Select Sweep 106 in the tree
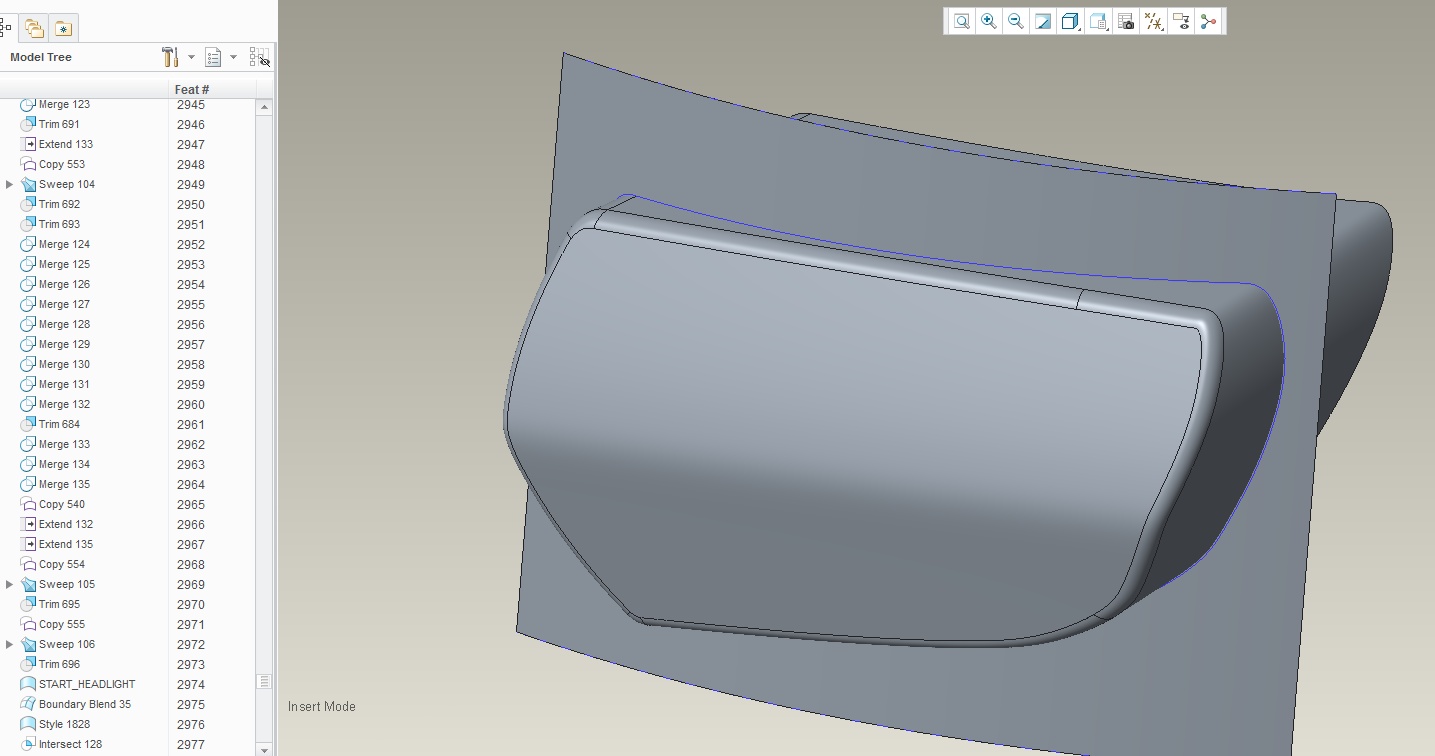The height and width of the screenshot is (756, 1435). pyautogui.click(x=67, y=644)
